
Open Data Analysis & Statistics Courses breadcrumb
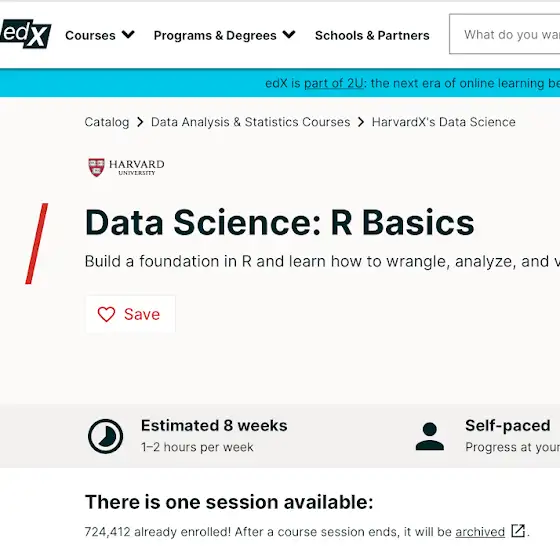tap(250, 122)
